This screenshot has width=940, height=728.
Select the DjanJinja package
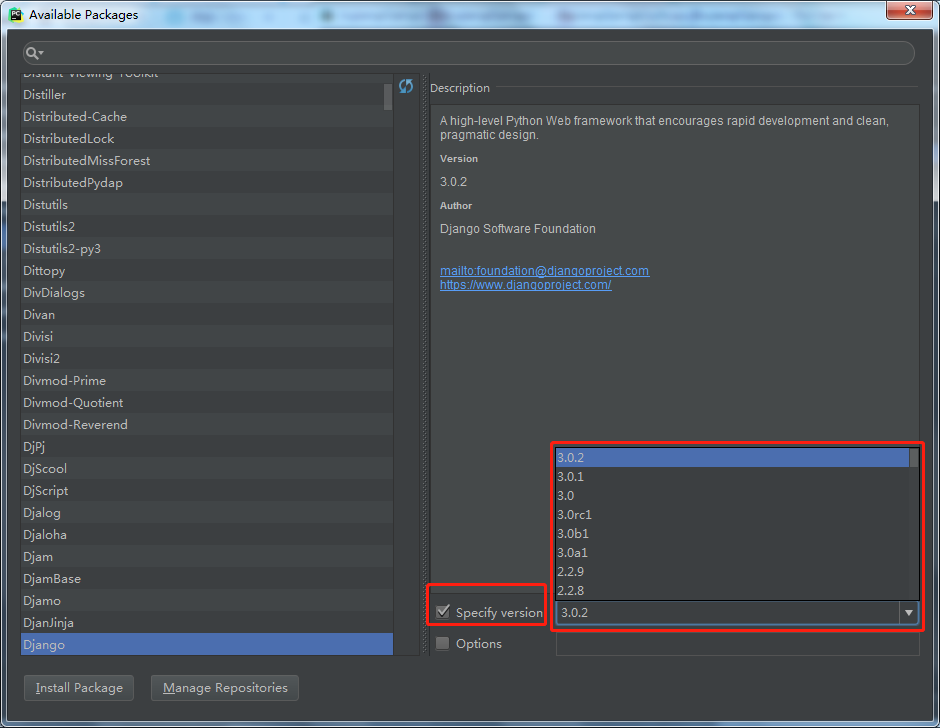pos(207,622)
